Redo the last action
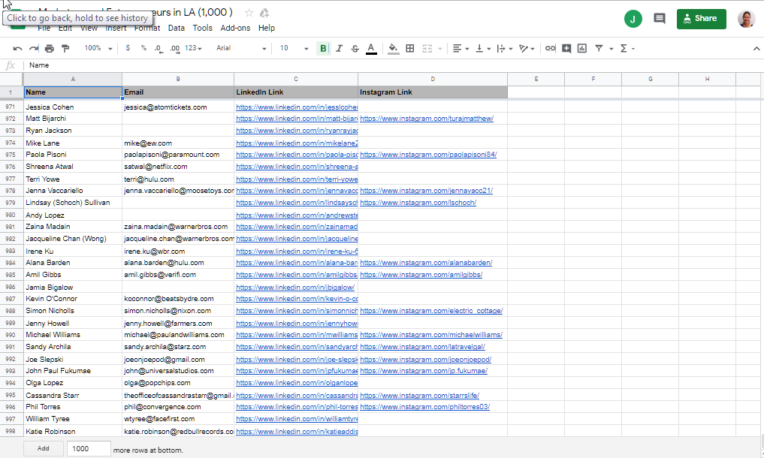Image resolution: width=764 pixels, height=458 pixels. click(x=34, y=48)
